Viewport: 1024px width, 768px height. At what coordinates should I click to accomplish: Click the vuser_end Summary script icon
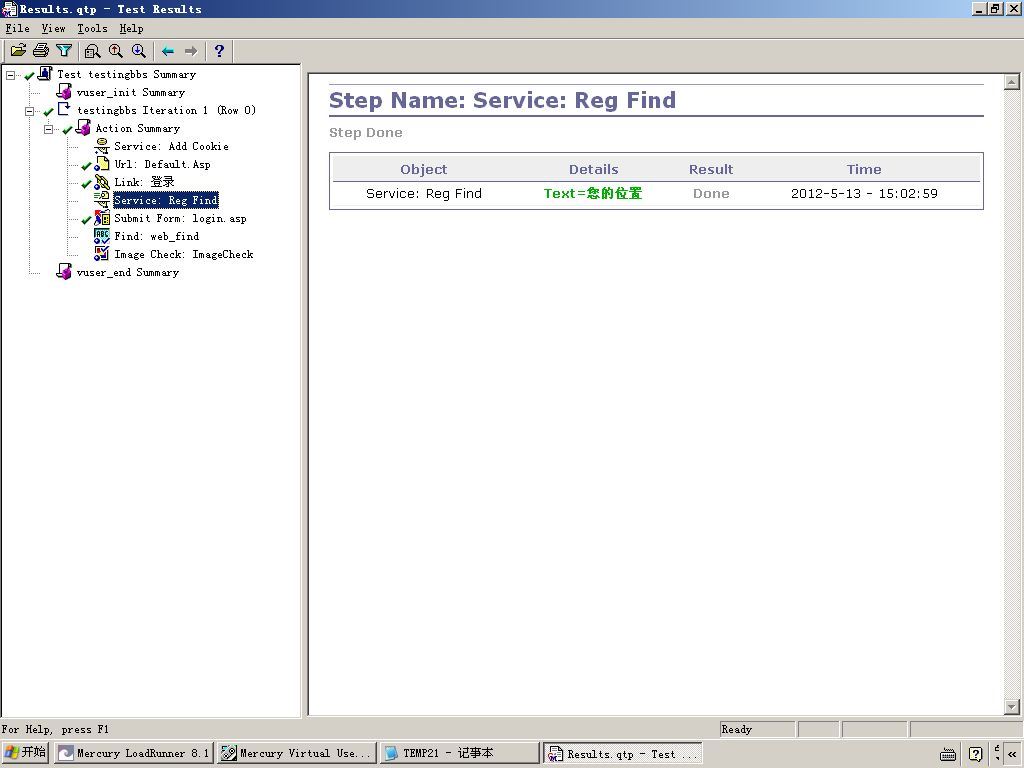tap(64, 272)
